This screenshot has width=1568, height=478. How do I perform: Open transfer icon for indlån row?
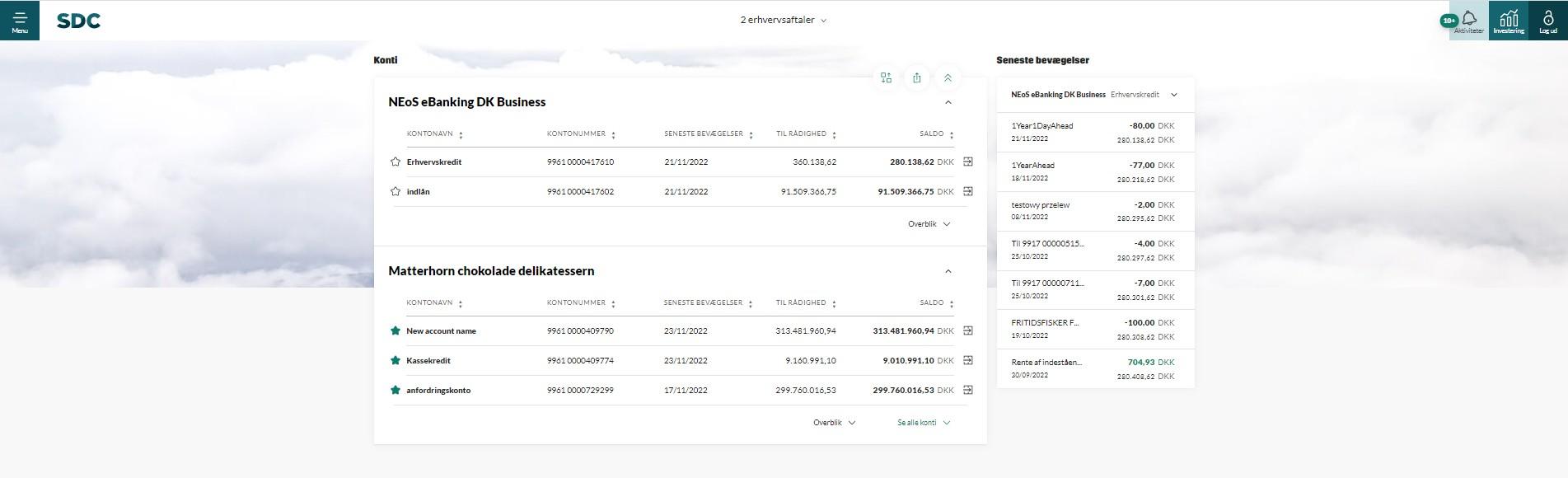[968, 191]
